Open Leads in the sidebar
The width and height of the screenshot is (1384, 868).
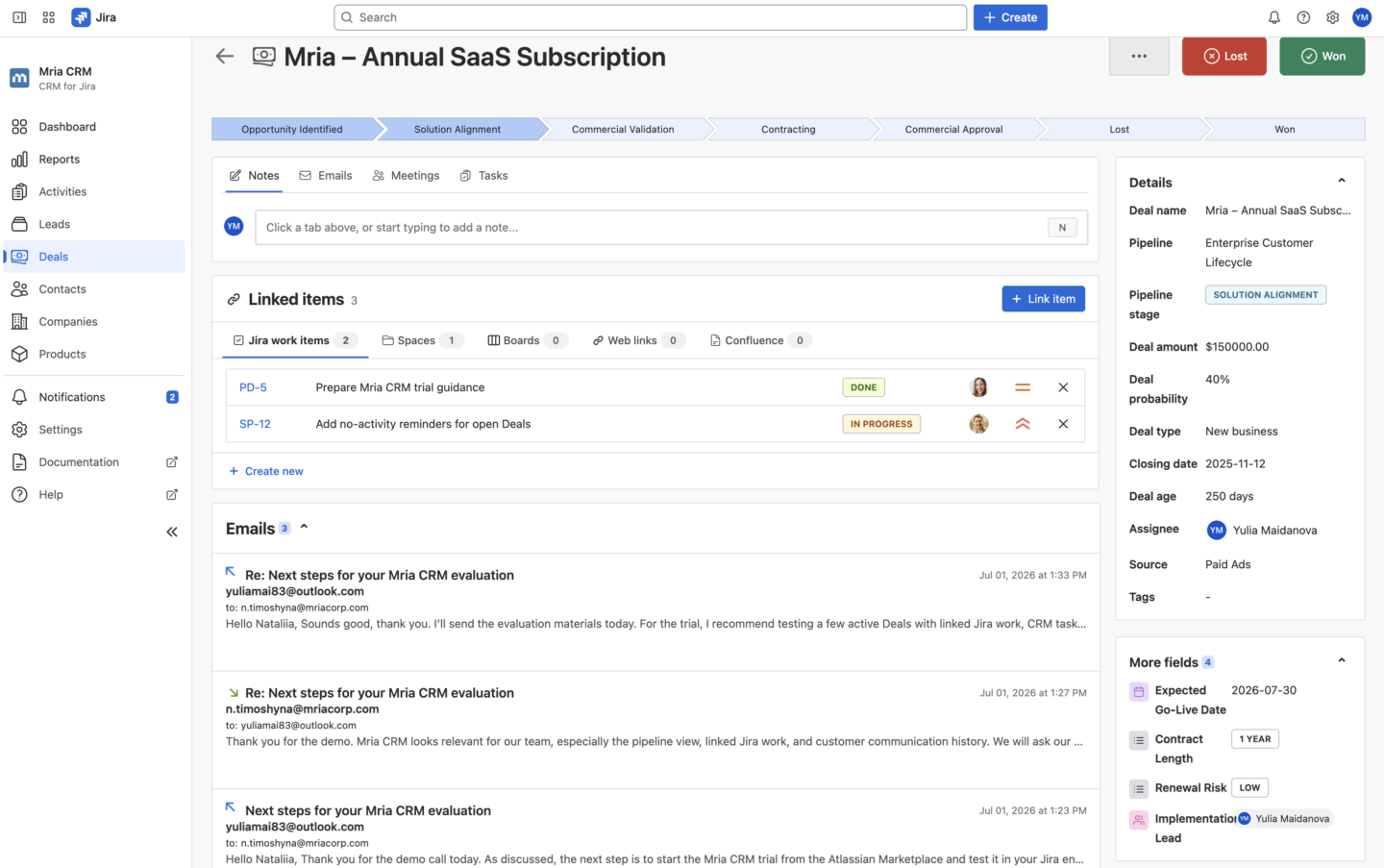pyautogui.click(x=92, y=224)
